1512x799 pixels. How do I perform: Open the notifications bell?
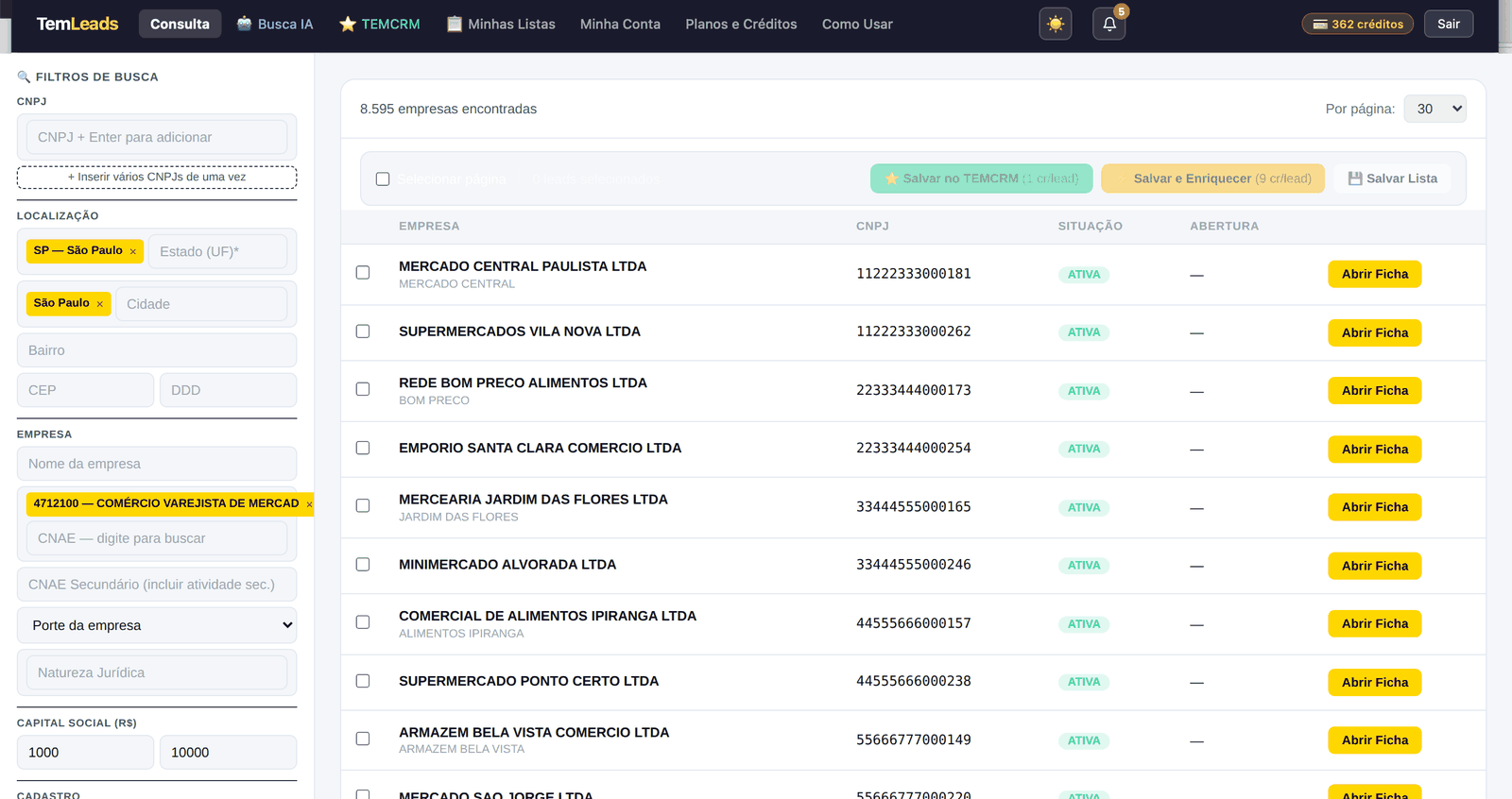click(1109, 24)
